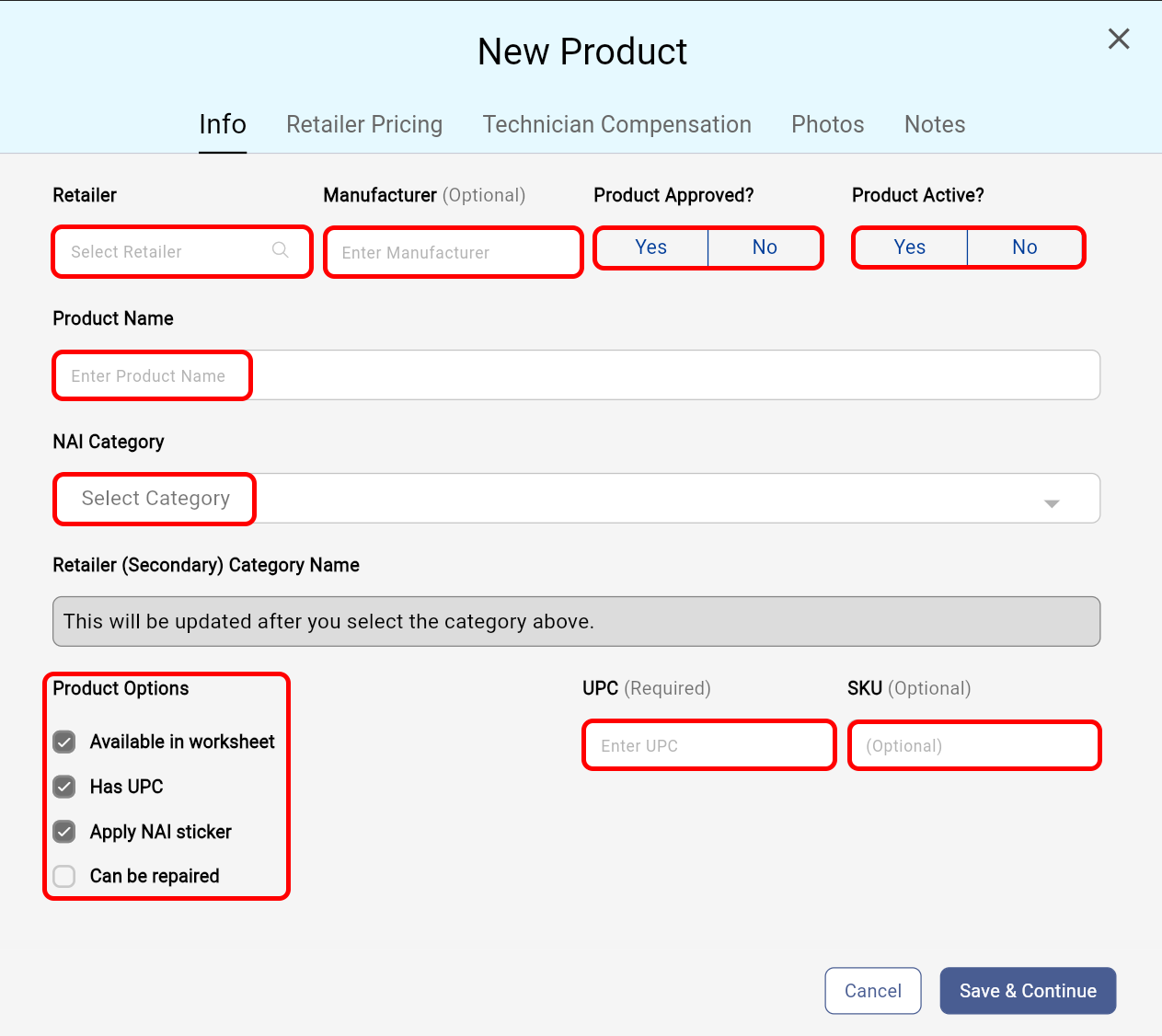Screen dimensions: 1162x1036
Task: Focus the Enter Product Name field
Action: [x=575, y=375]
